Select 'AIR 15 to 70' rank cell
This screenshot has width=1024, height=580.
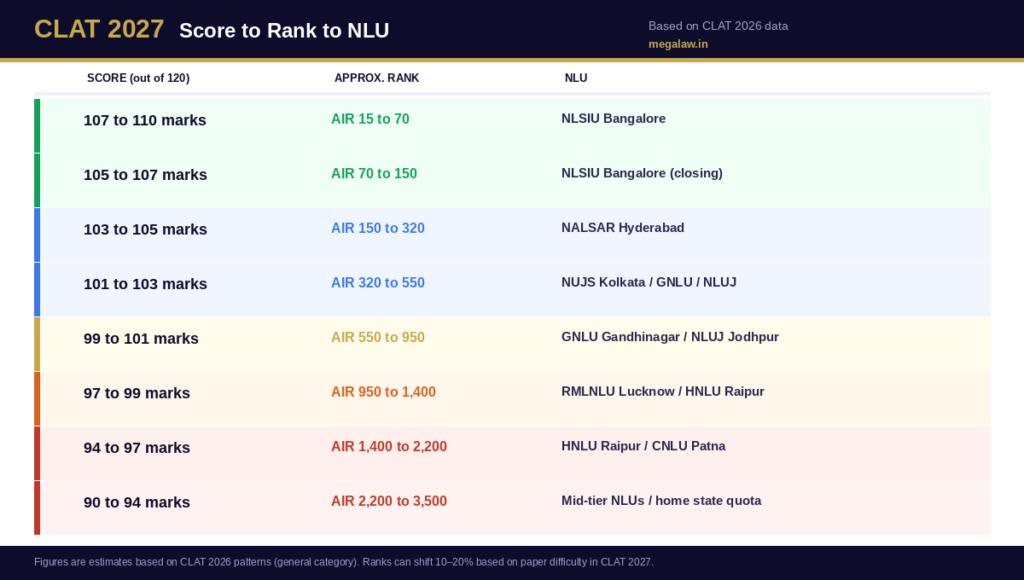coord(370,119)
